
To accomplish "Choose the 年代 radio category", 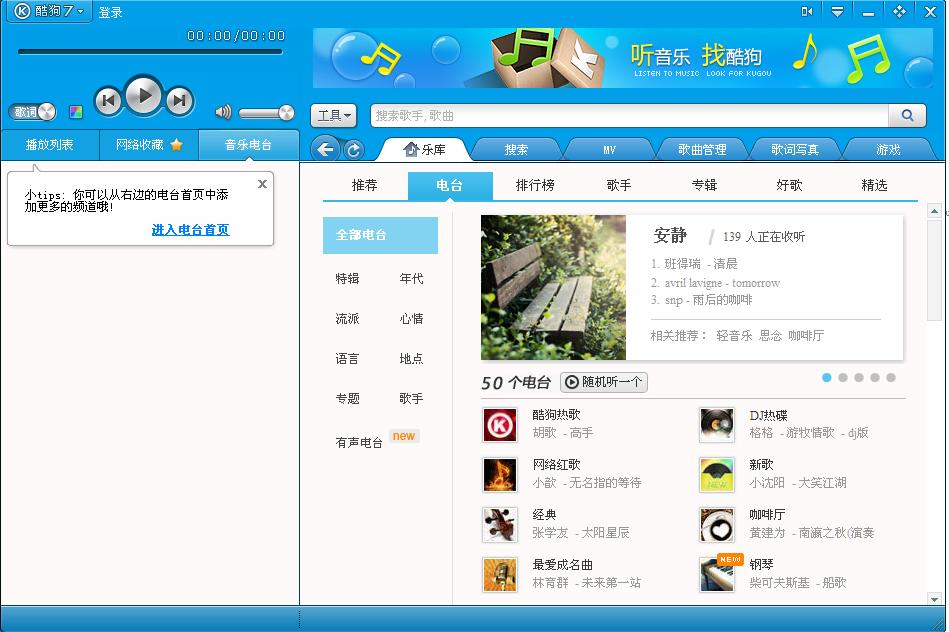I will click(412, 278).
